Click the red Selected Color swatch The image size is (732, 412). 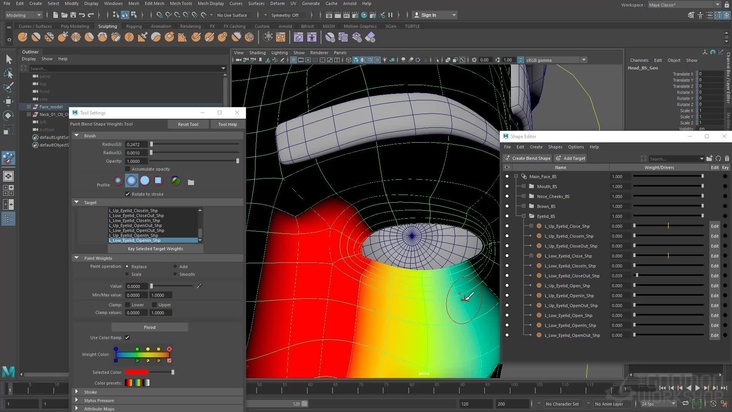tap(136, 372)
